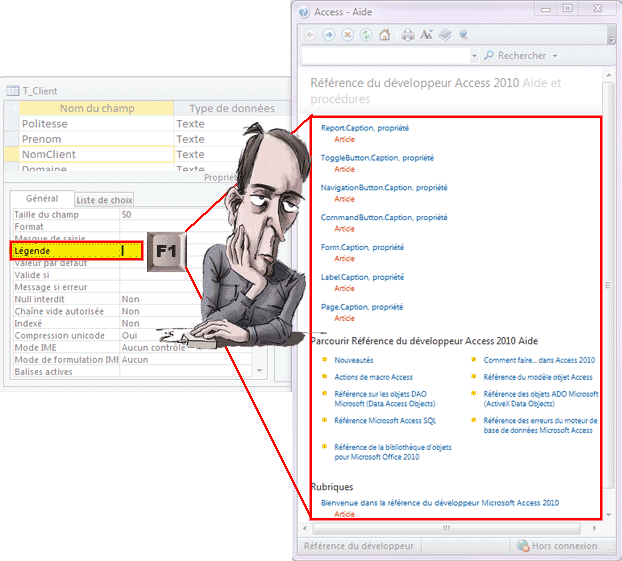The image size is (622, 561).
Task: Click the Mode IME value Aucun contrôle
Action: (x=153, y=348)
